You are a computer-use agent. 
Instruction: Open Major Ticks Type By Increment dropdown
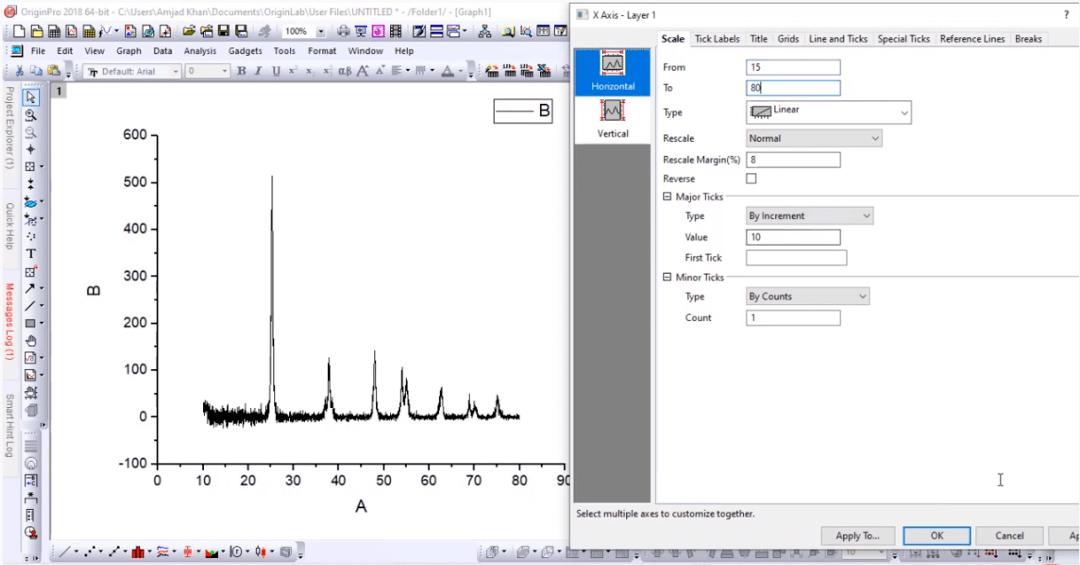810,216
